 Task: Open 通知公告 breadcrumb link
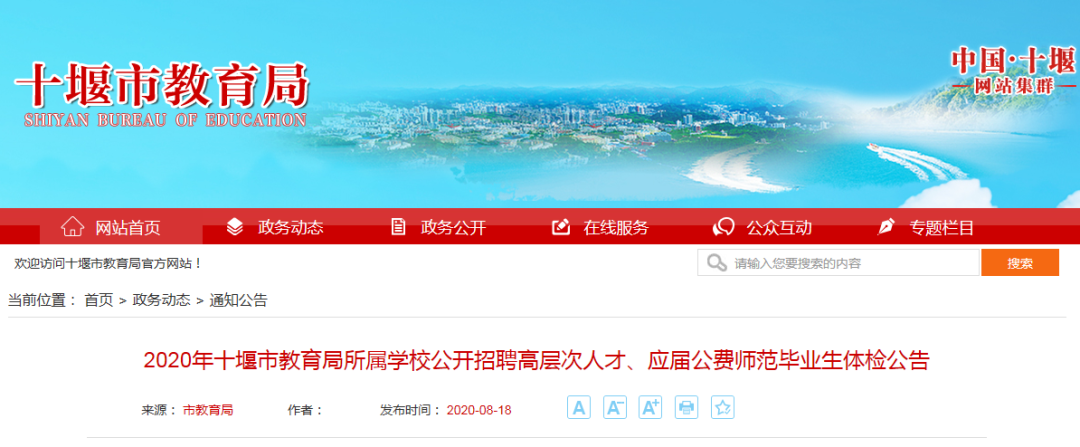tap(238, 300)
